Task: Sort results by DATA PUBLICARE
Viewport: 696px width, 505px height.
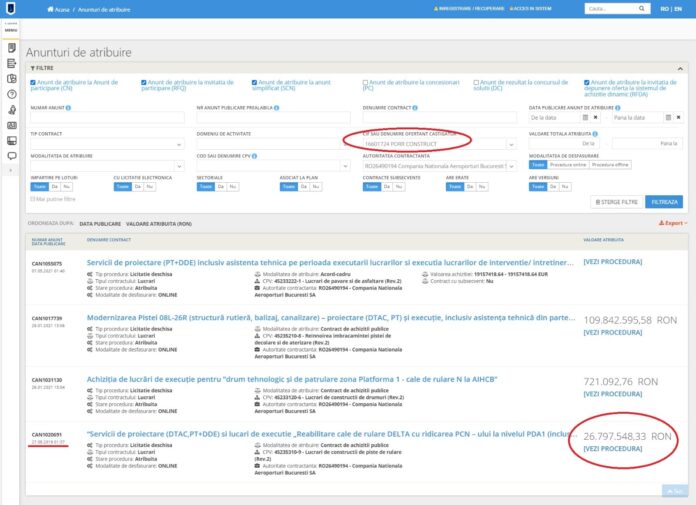Action: pos(100,223)
